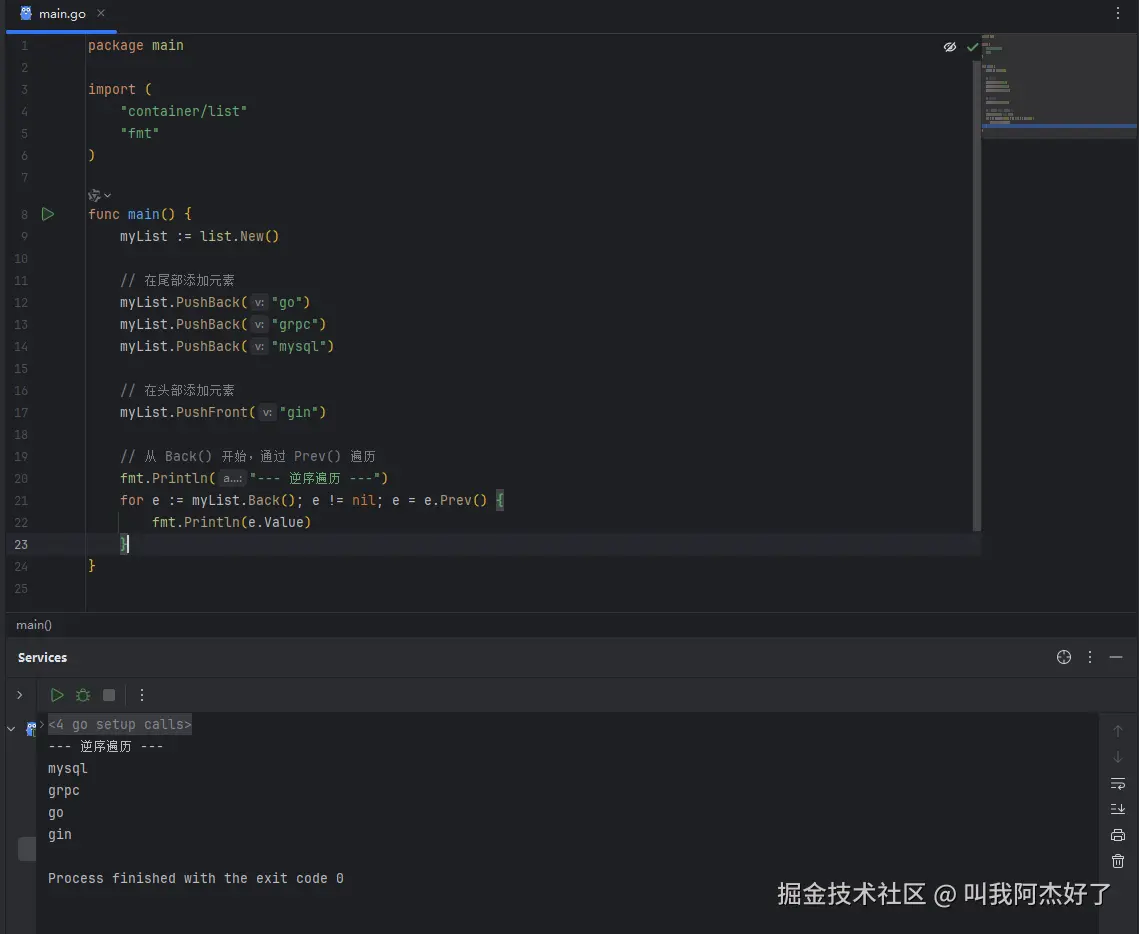Click 'grpc' in console output
The height and width of the screenshot is (934, 1139).
64,790
